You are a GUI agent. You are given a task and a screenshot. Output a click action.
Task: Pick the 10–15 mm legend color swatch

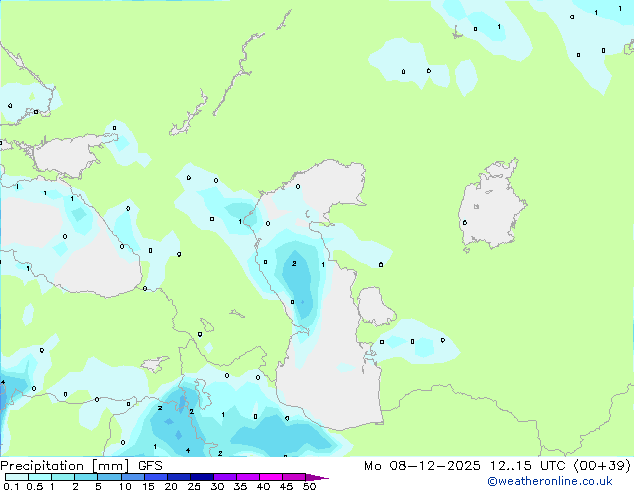(x=133, y=477)
